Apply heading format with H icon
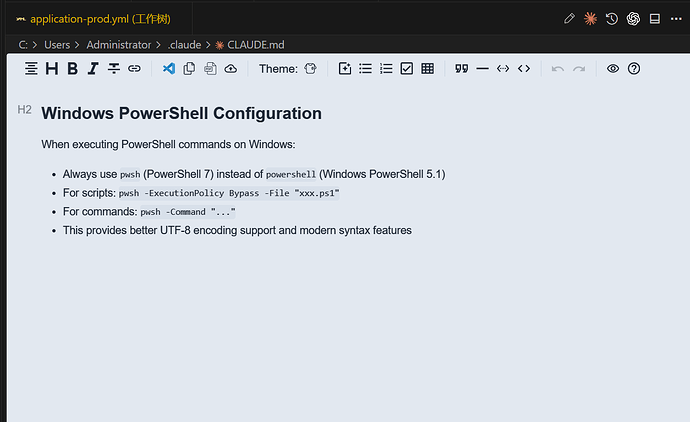 tap(52, 69)
